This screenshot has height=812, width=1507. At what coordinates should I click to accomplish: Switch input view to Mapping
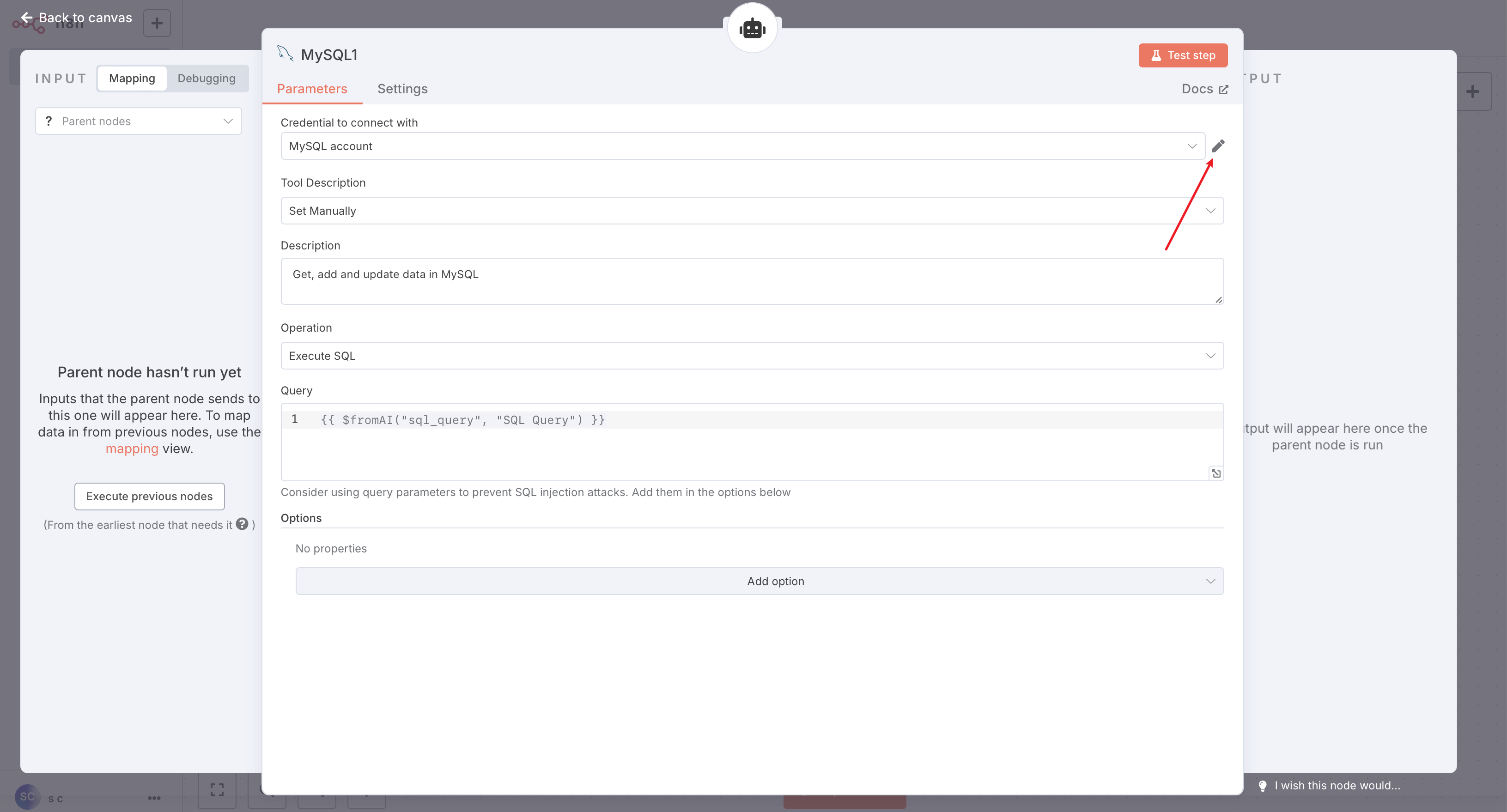[x=132, y=79]
